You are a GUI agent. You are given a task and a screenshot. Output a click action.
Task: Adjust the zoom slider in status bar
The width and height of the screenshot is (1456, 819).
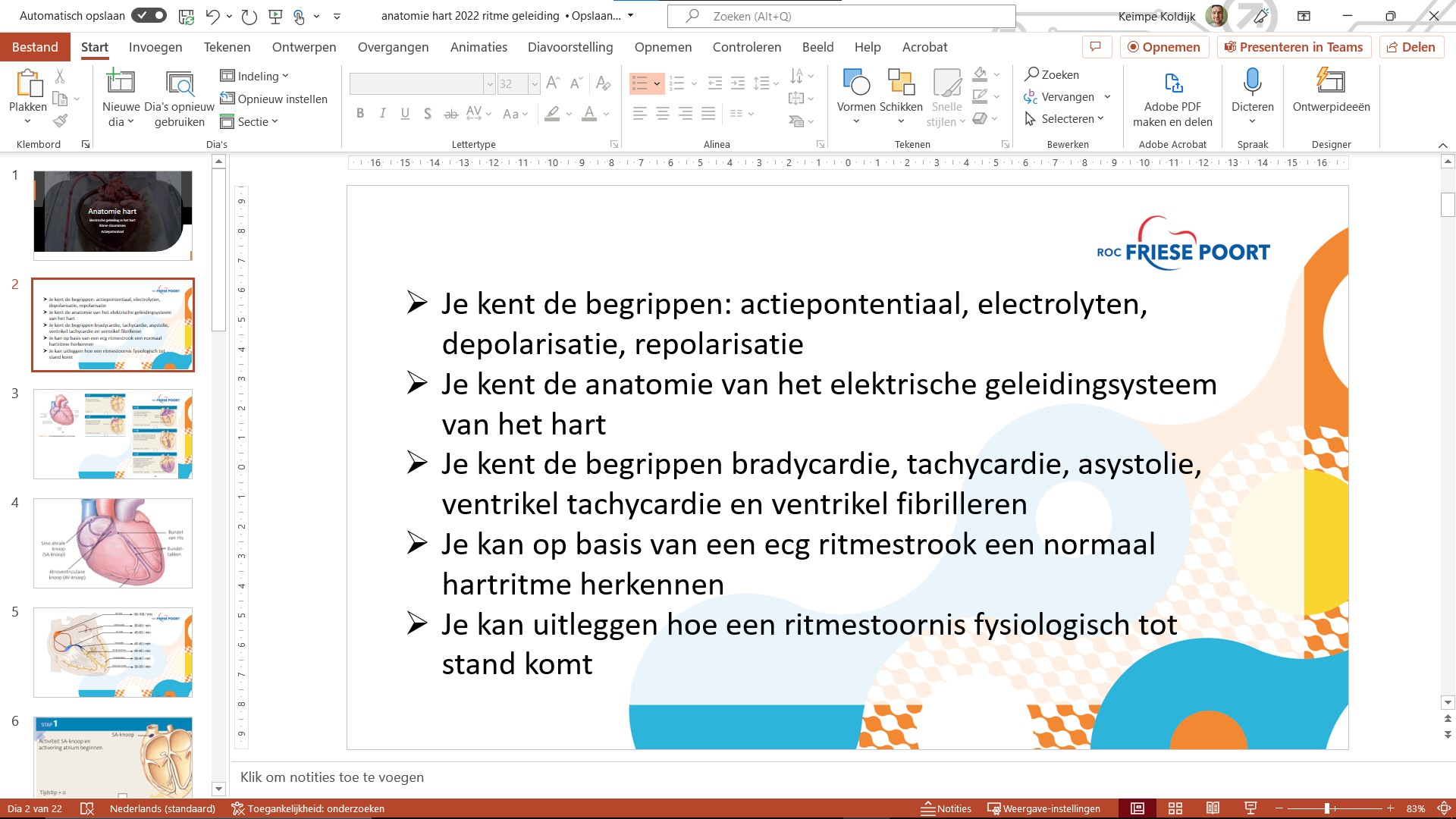[1327, 808]
